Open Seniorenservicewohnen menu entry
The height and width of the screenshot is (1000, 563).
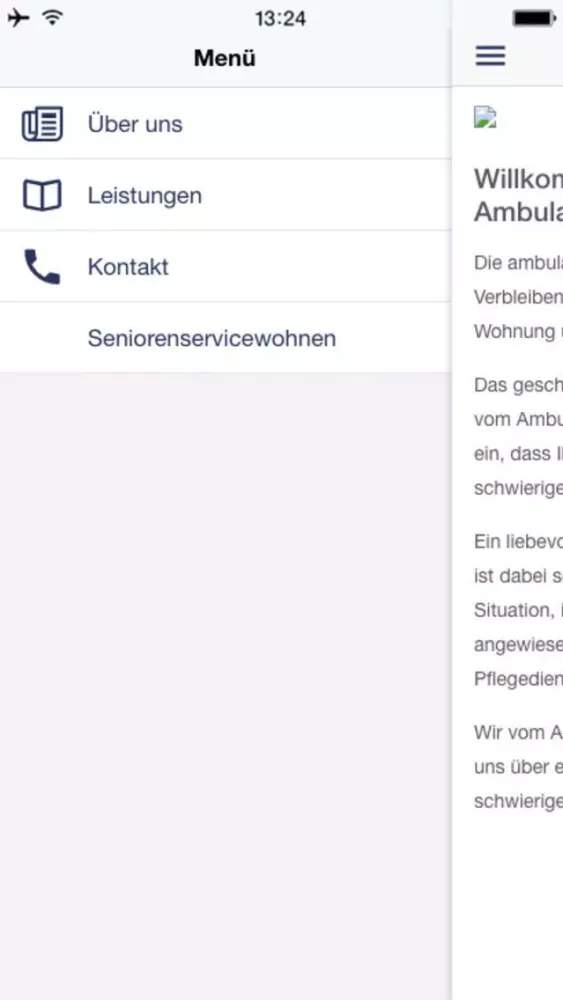point(225,338)
